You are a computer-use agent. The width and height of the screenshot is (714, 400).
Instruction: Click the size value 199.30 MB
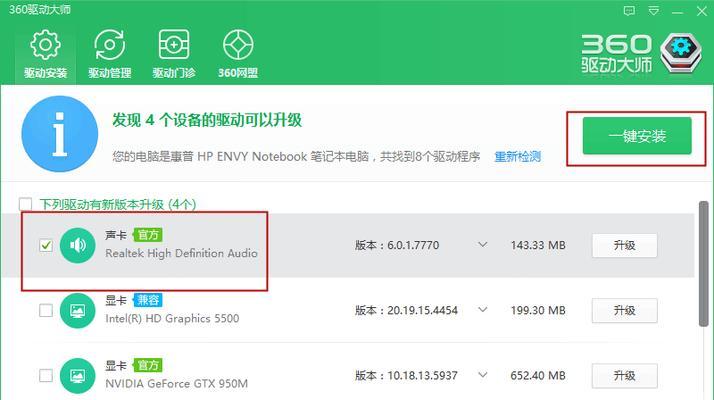click(x=538, y=311)
